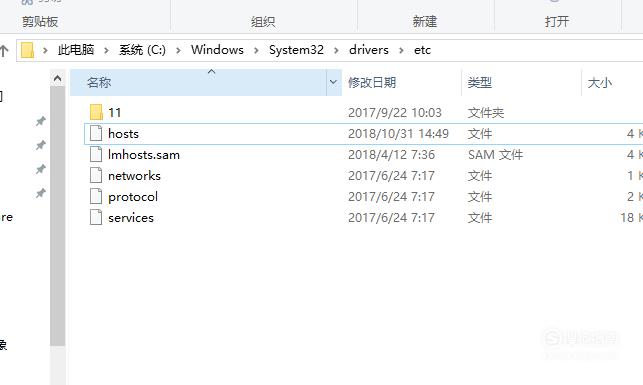
Task: Go to drivers in the breadcrumb
Action: tap(369, 50)
